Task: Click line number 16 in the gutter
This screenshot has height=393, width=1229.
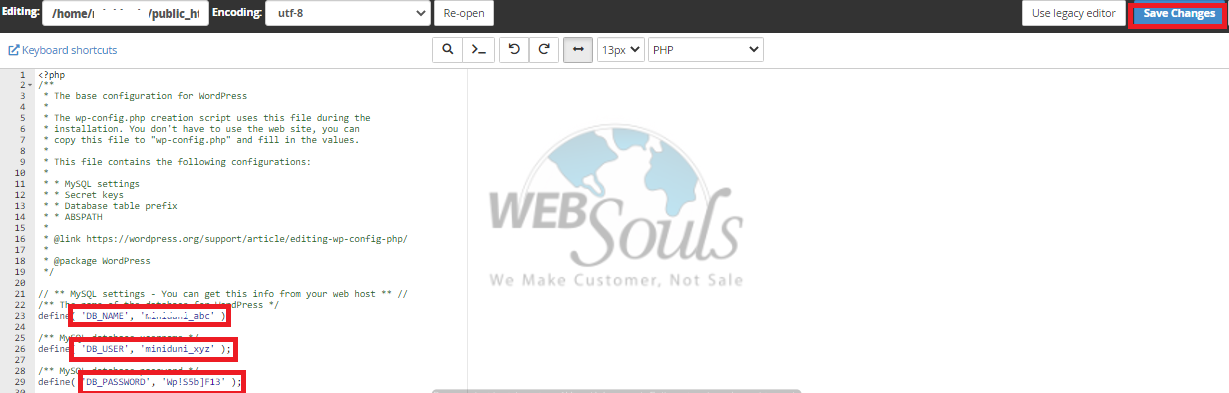Action: 22,239
